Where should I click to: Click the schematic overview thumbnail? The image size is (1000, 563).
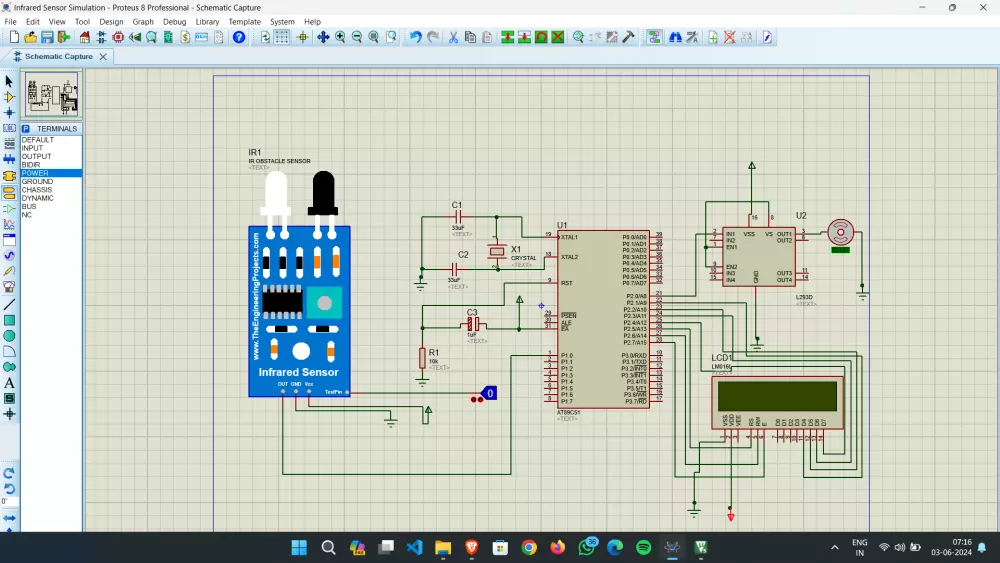[x=51, y=95]
